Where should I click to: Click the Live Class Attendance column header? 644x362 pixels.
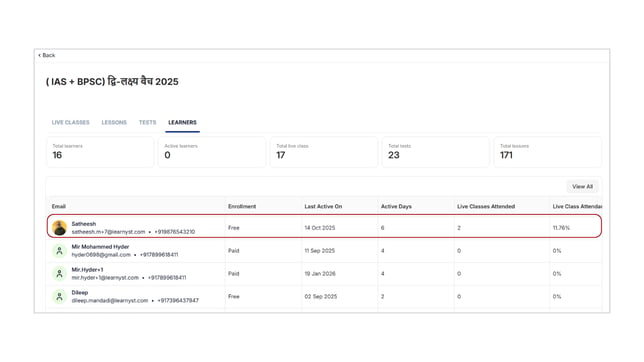[577, 206]
